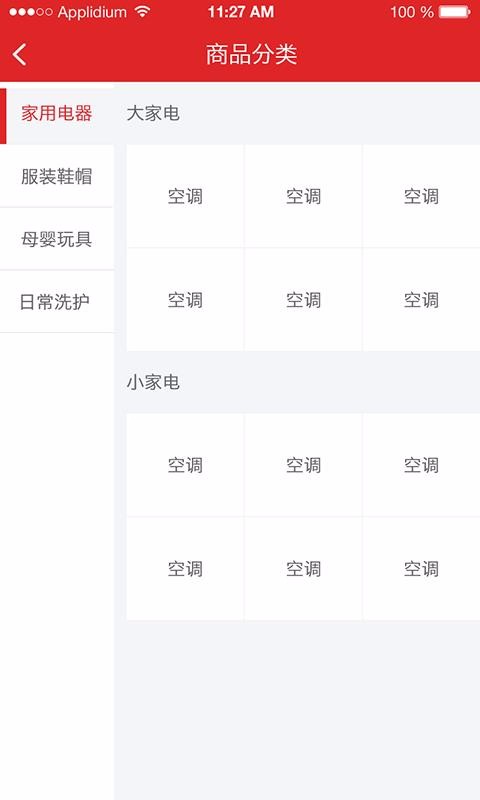Viewport: 480px width, 800px height.
Task: Choose the 日常洗护 category
Action: point(57,302)
